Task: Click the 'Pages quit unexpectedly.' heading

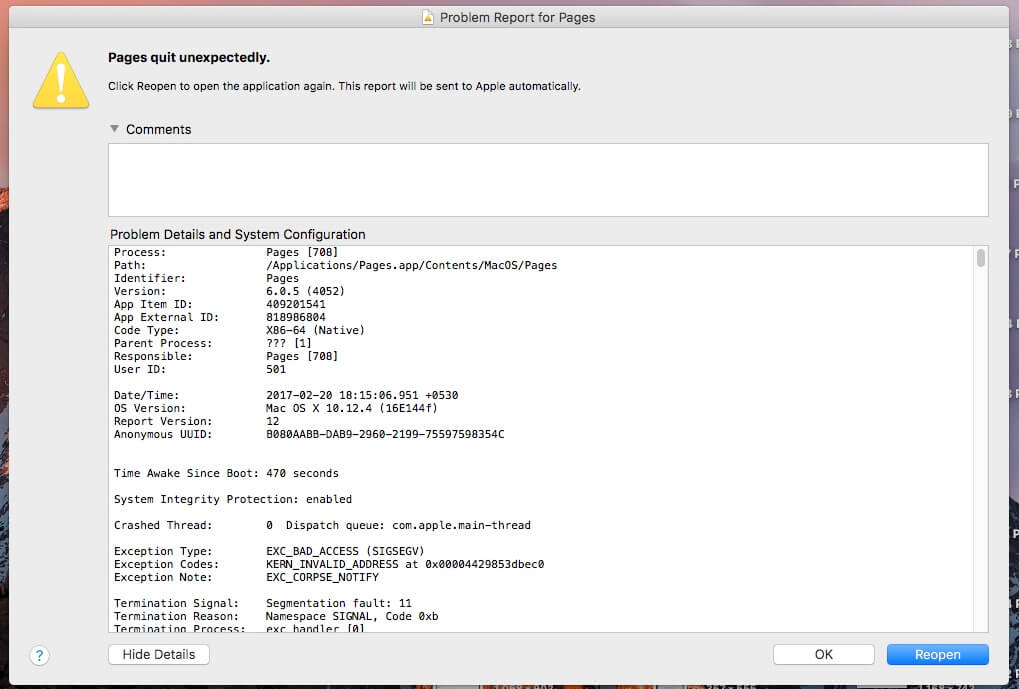Action: pyautogui.click(x=188, y=58)
